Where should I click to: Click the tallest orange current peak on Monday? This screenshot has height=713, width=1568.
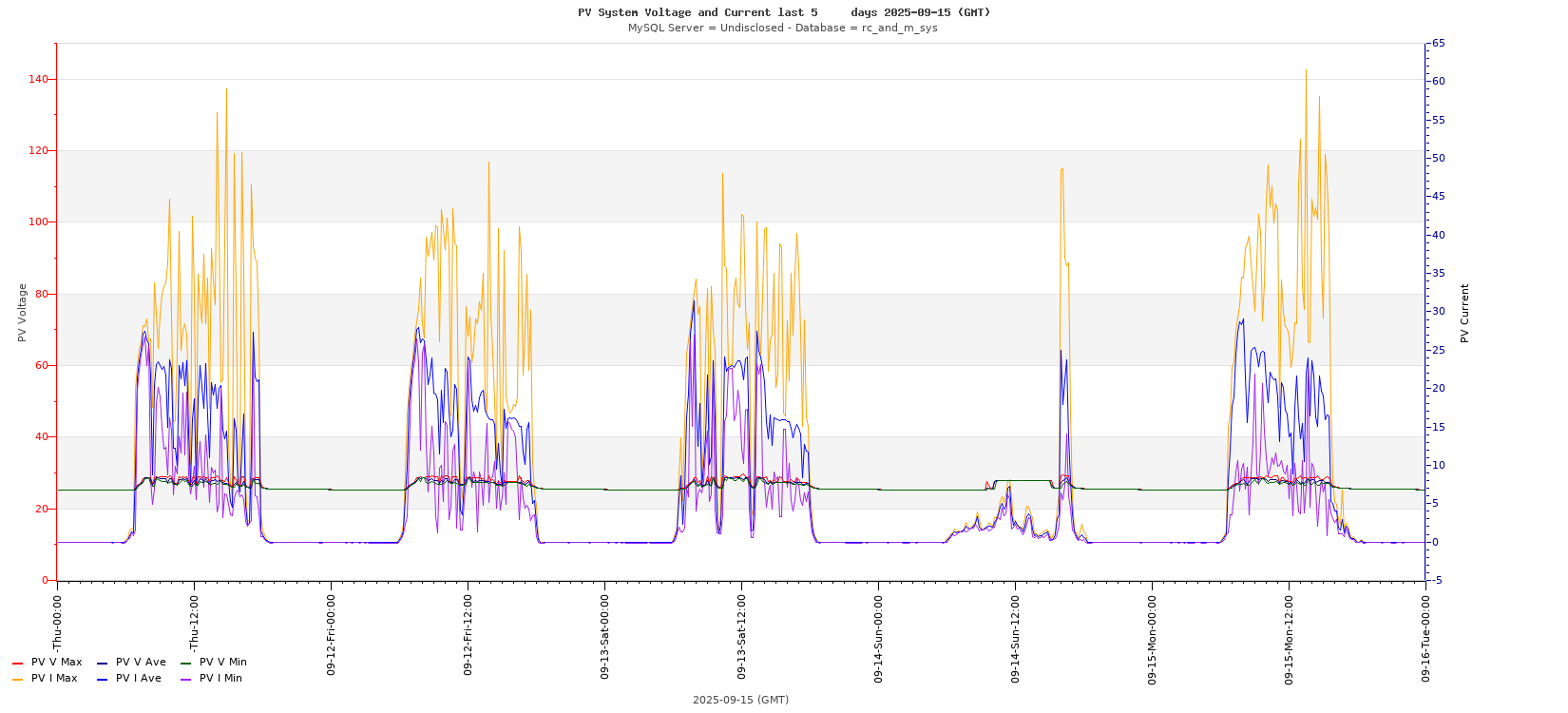[1306, 71]
